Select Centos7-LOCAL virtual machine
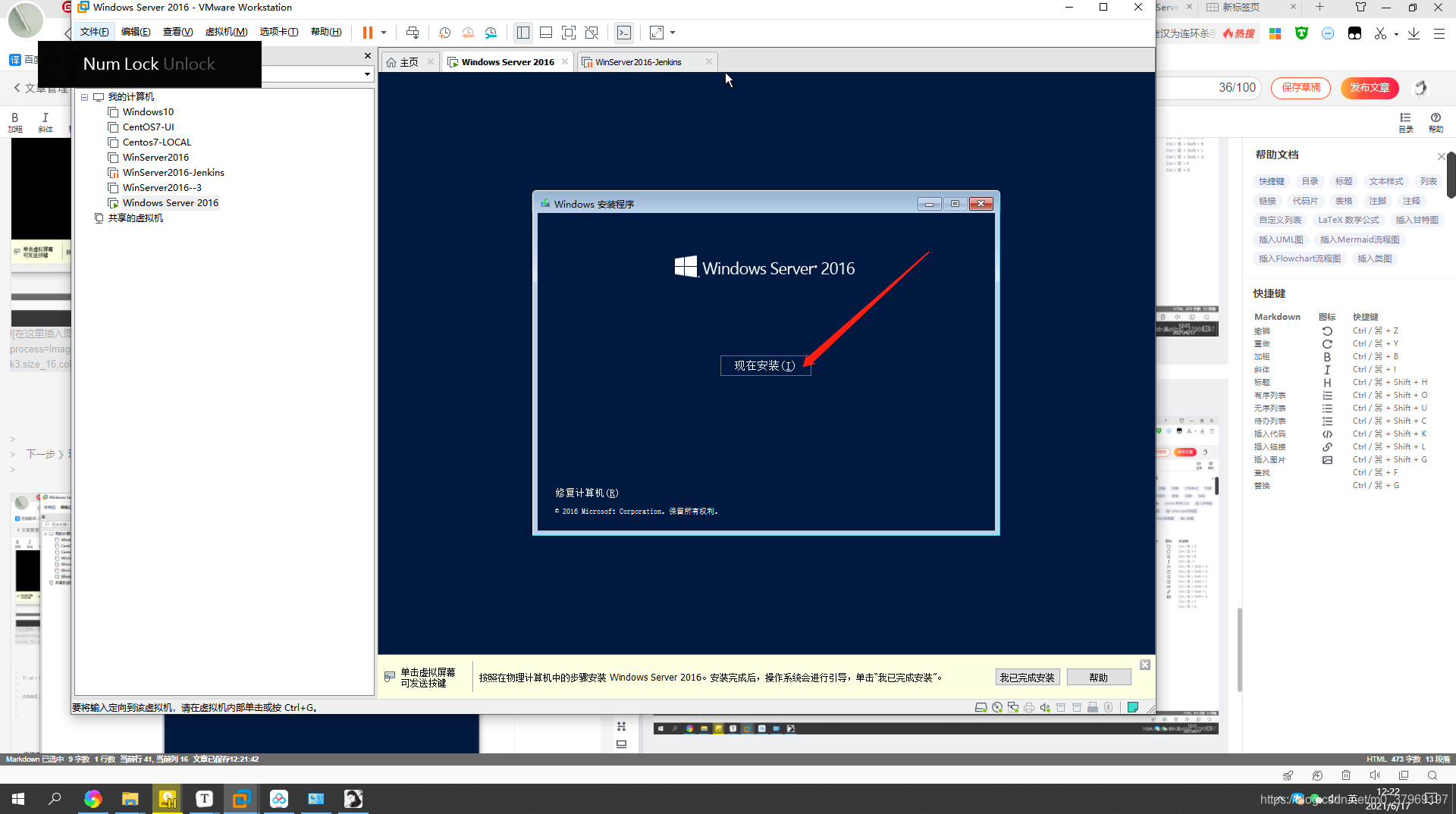 tap(157, 142)
